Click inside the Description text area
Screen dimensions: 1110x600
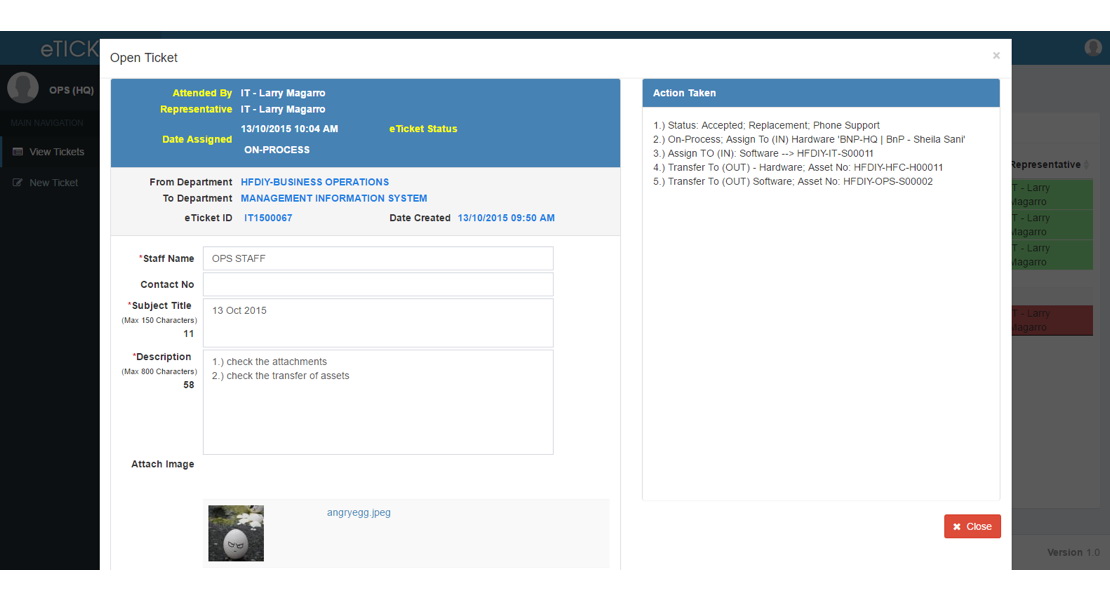[x=377, y=401]
